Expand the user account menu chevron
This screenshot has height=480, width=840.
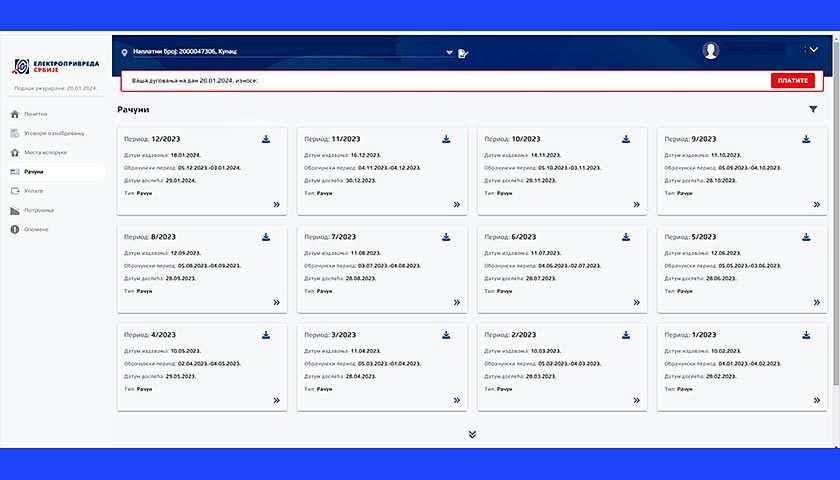click(x=814, y=50)
